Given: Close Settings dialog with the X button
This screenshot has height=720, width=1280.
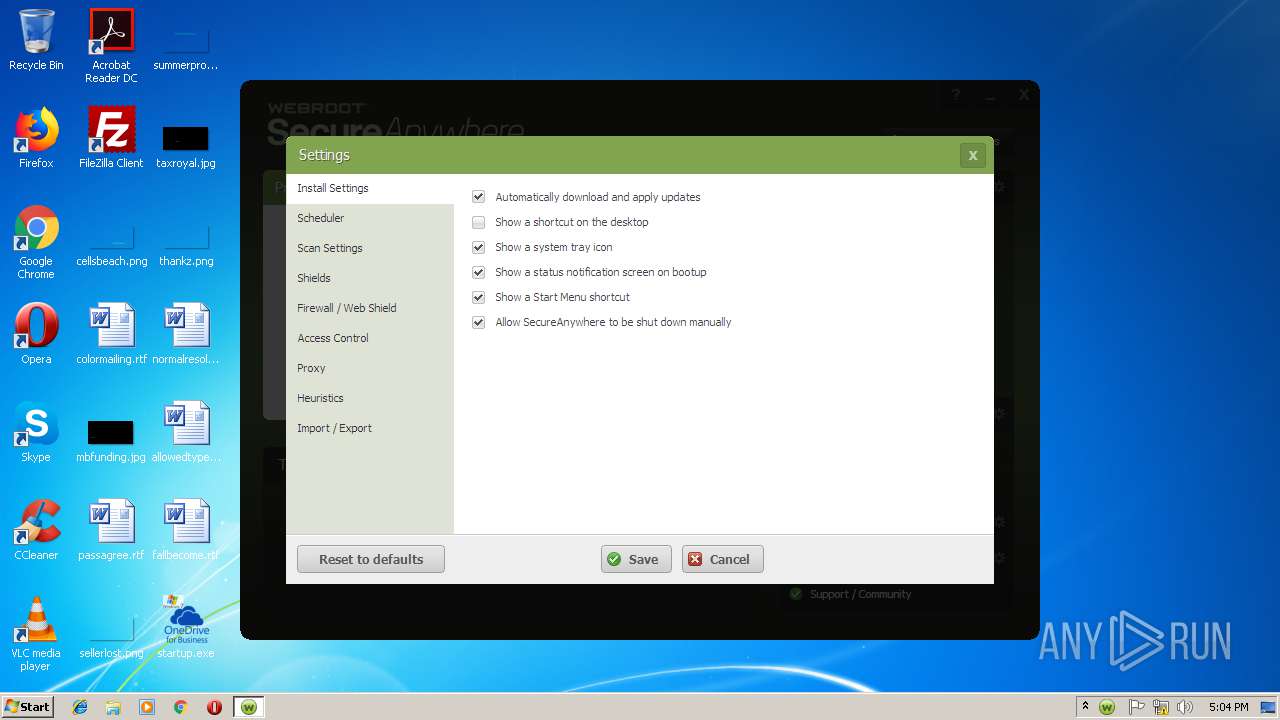Looking at the screenshot, I should tap(972, 155).
